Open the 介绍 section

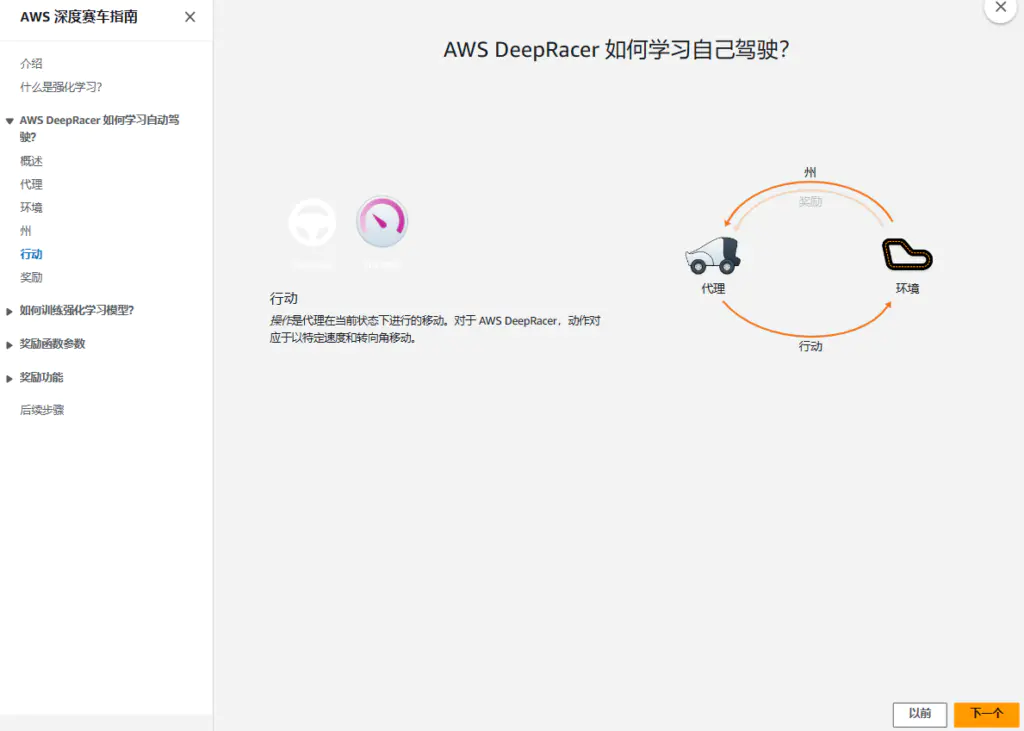[31, 63]
